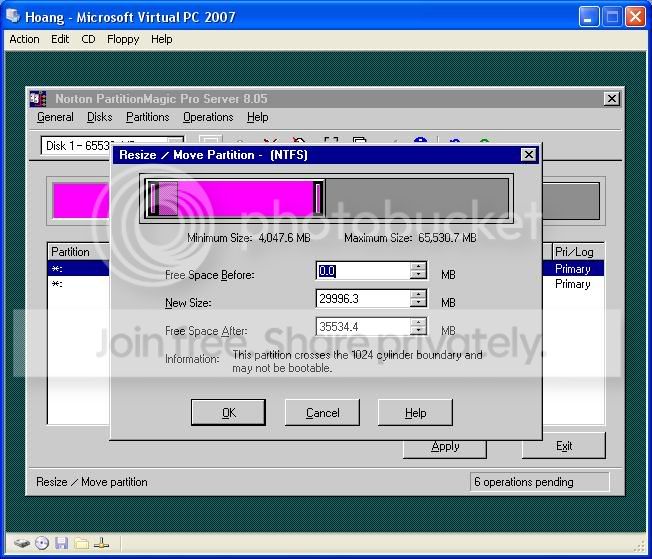This screenshot has height=559, width=652.
Task: Click the New Size input field
Action: 363,299
